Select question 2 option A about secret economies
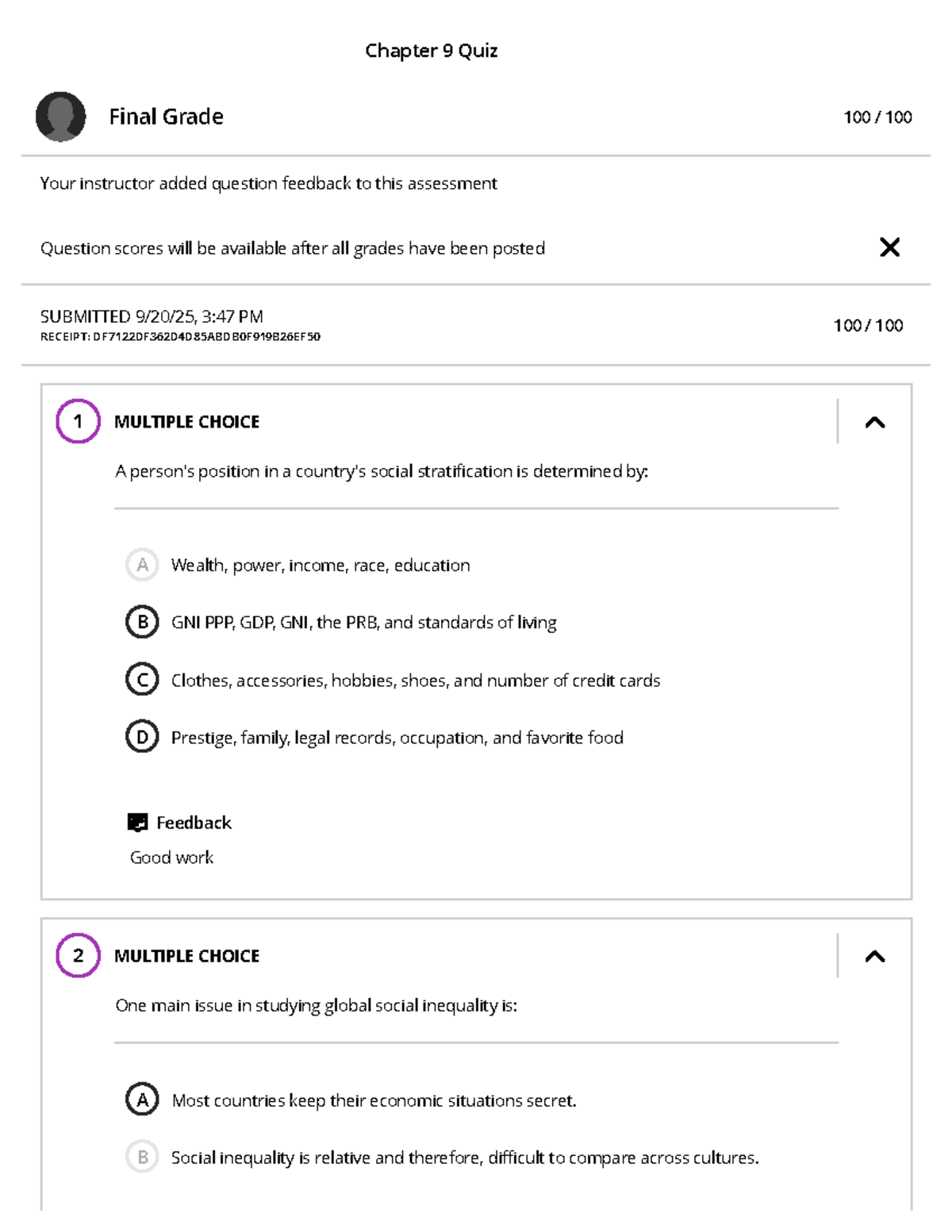 (143, 1100)
